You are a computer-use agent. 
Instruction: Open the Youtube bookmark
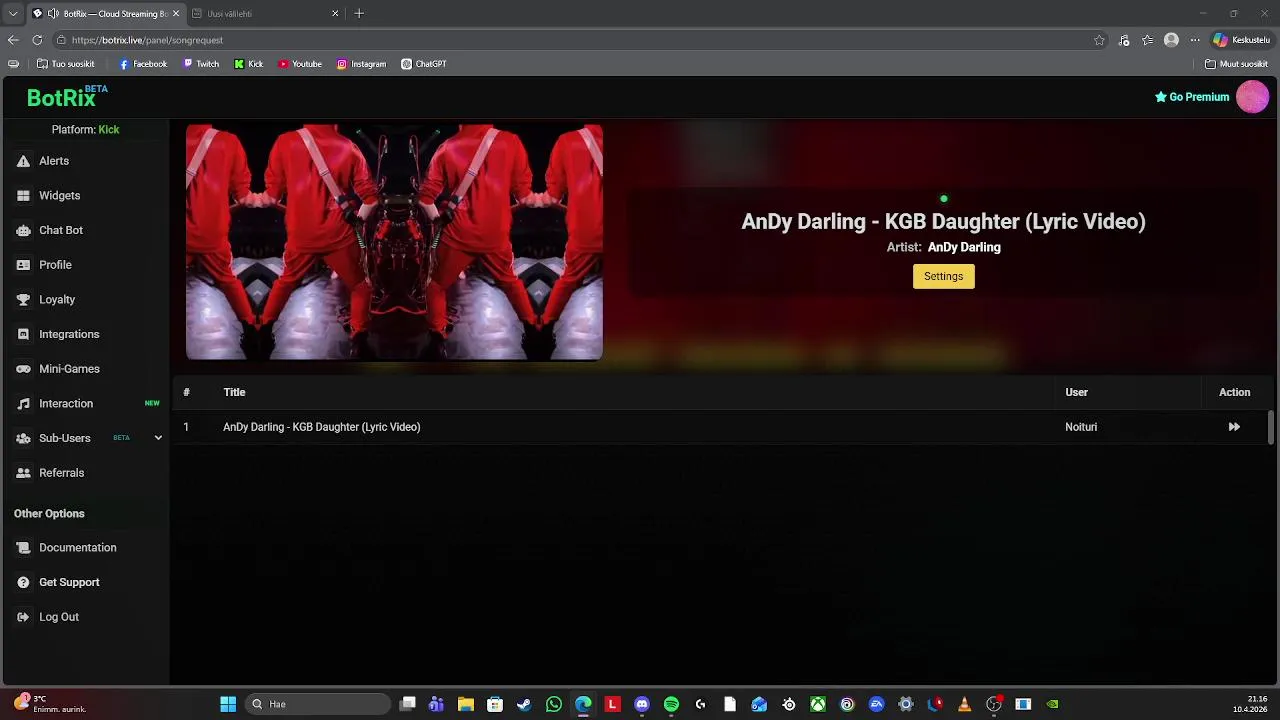click(x=300, y=64)
